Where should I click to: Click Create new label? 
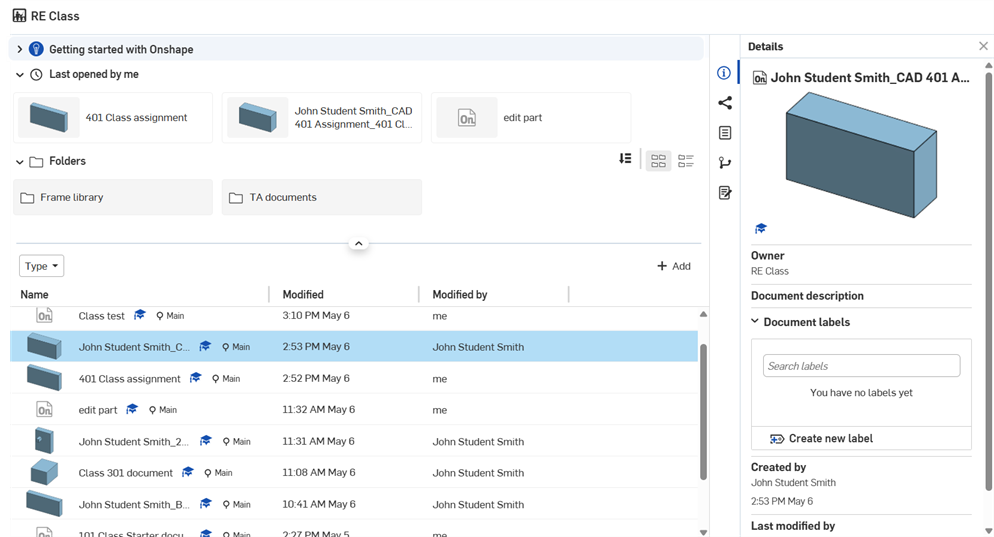pyautogui.click(x=821, y=439)
